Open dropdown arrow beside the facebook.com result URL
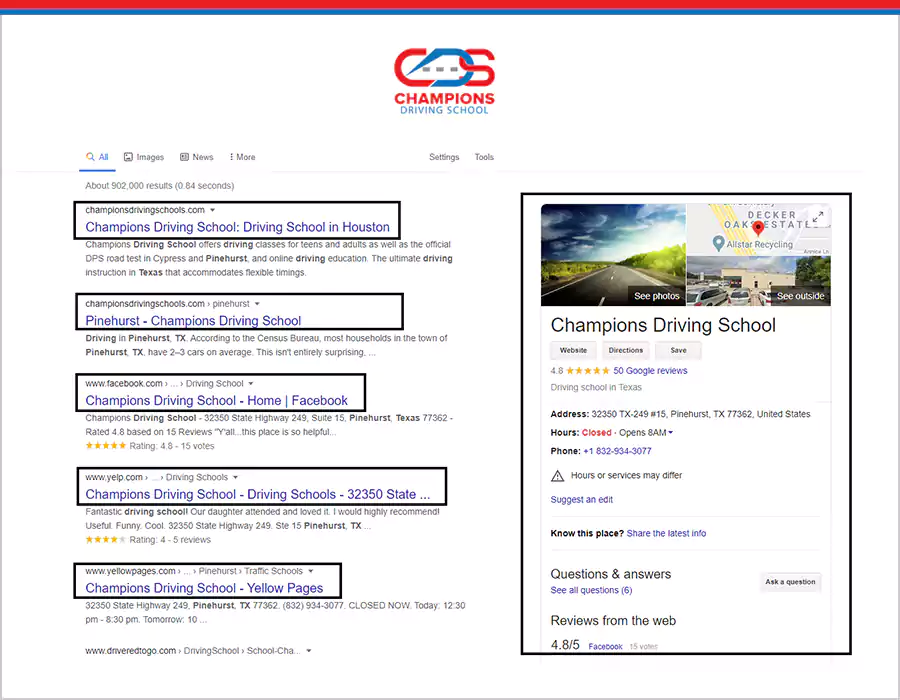Image resolution: width=900 pixels, height=700 pixels. tap(251, 384)
